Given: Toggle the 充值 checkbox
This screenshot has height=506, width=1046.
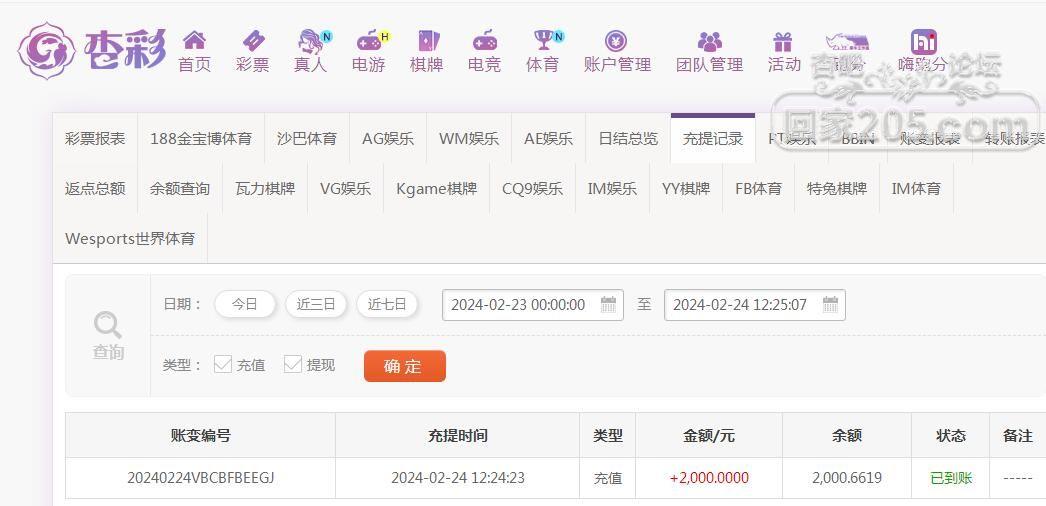Looking at the screenshot, I should 223,364.
